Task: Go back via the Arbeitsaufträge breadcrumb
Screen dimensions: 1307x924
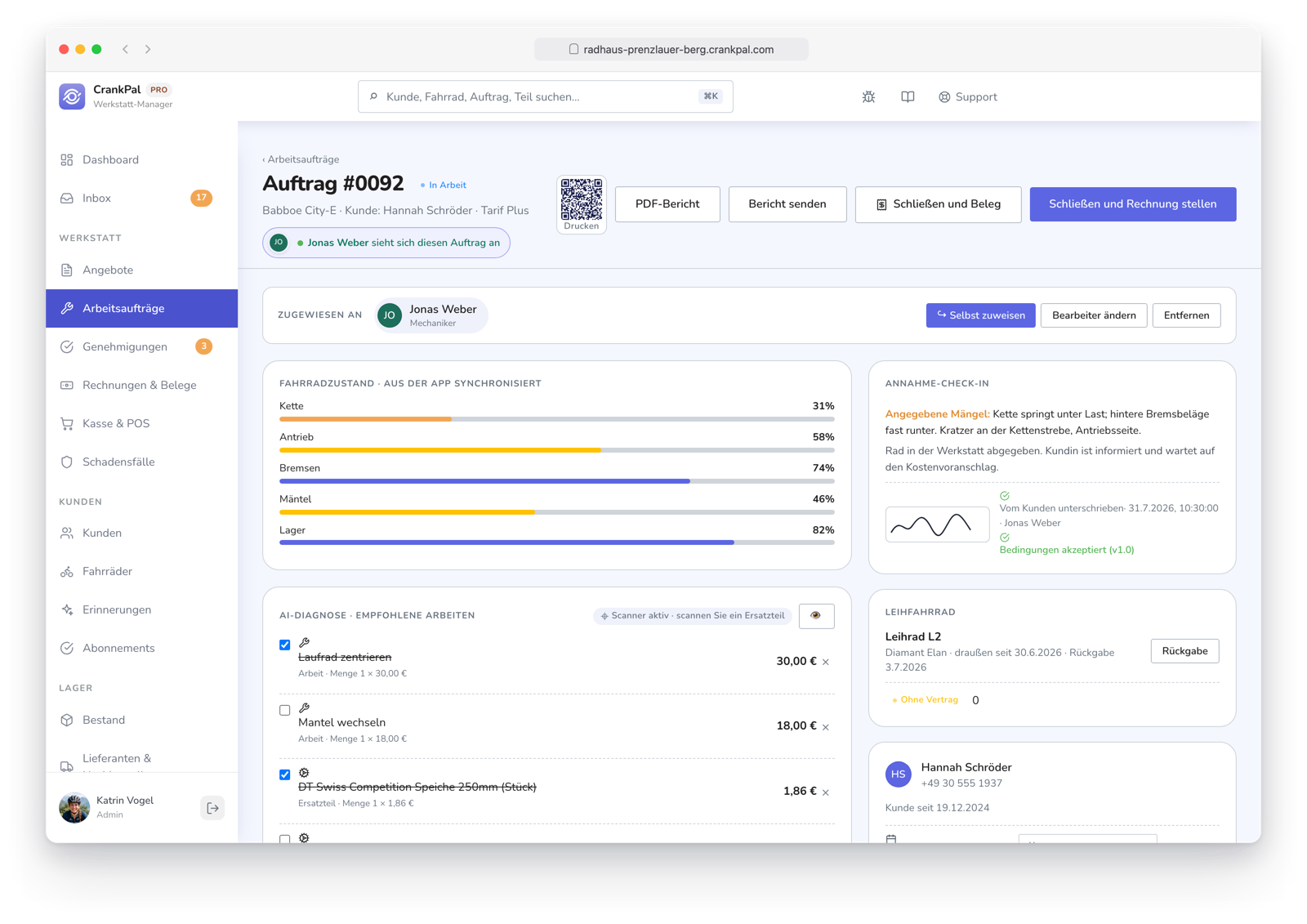Action: click(x=301, y=159)
